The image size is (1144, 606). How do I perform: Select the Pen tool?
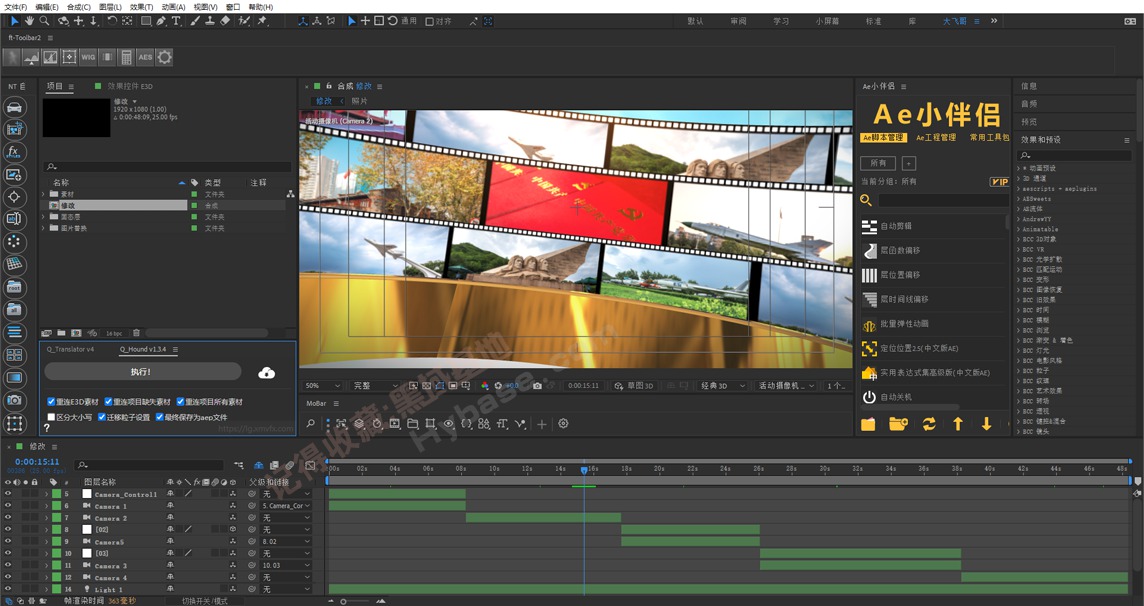(x=161, y=21)
